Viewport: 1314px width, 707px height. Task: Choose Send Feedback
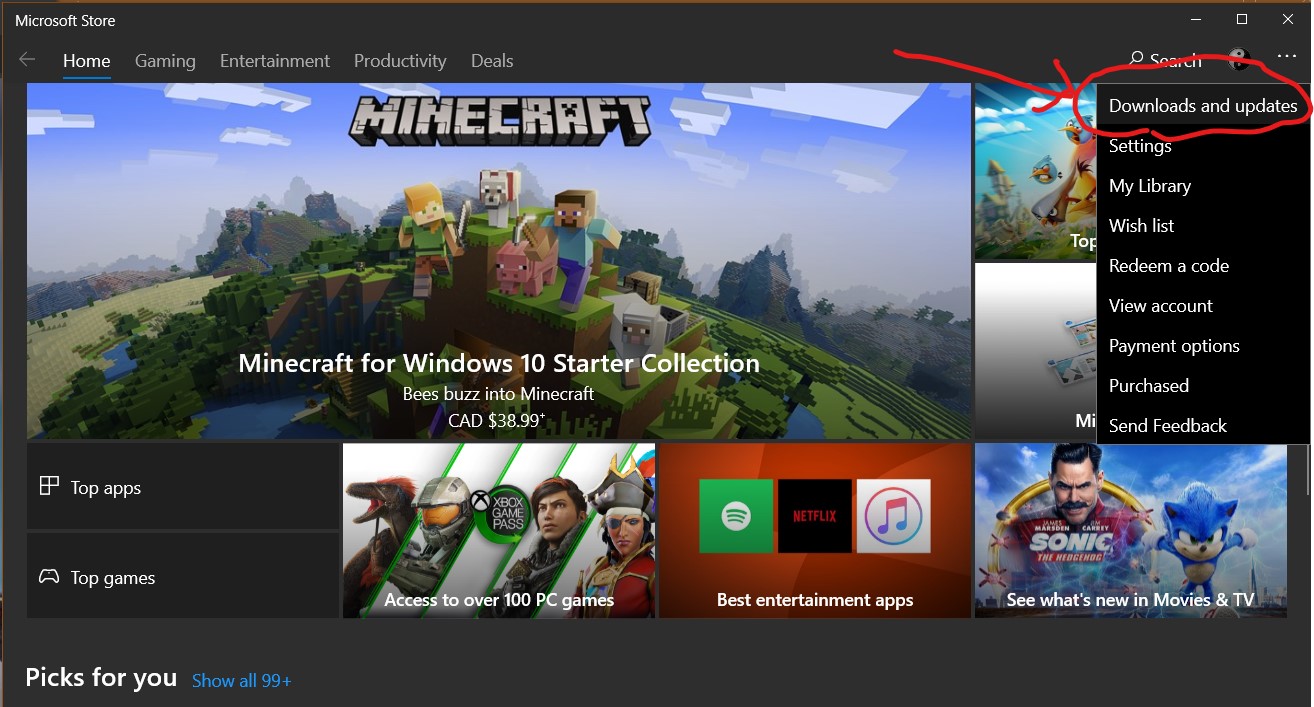coord(1203,425)
